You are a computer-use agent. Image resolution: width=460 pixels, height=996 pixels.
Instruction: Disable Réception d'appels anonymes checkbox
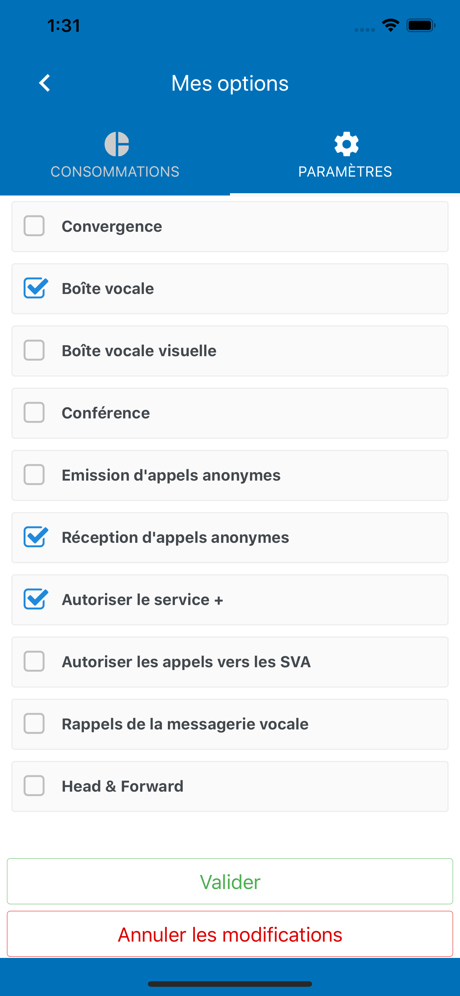35,537
